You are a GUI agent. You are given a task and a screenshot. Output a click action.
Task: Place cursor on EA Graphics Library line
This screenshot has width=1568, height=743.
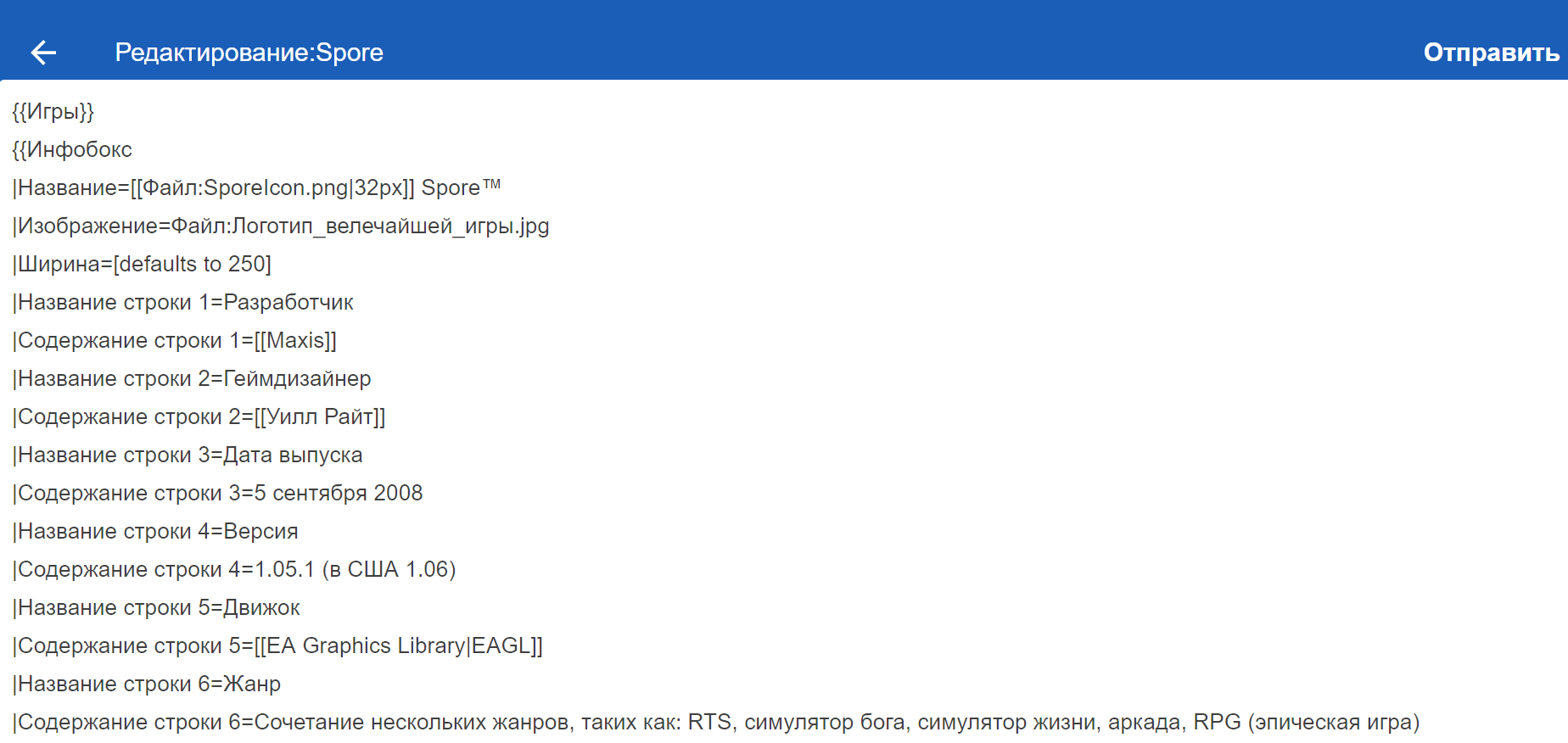tap(277, 645)
